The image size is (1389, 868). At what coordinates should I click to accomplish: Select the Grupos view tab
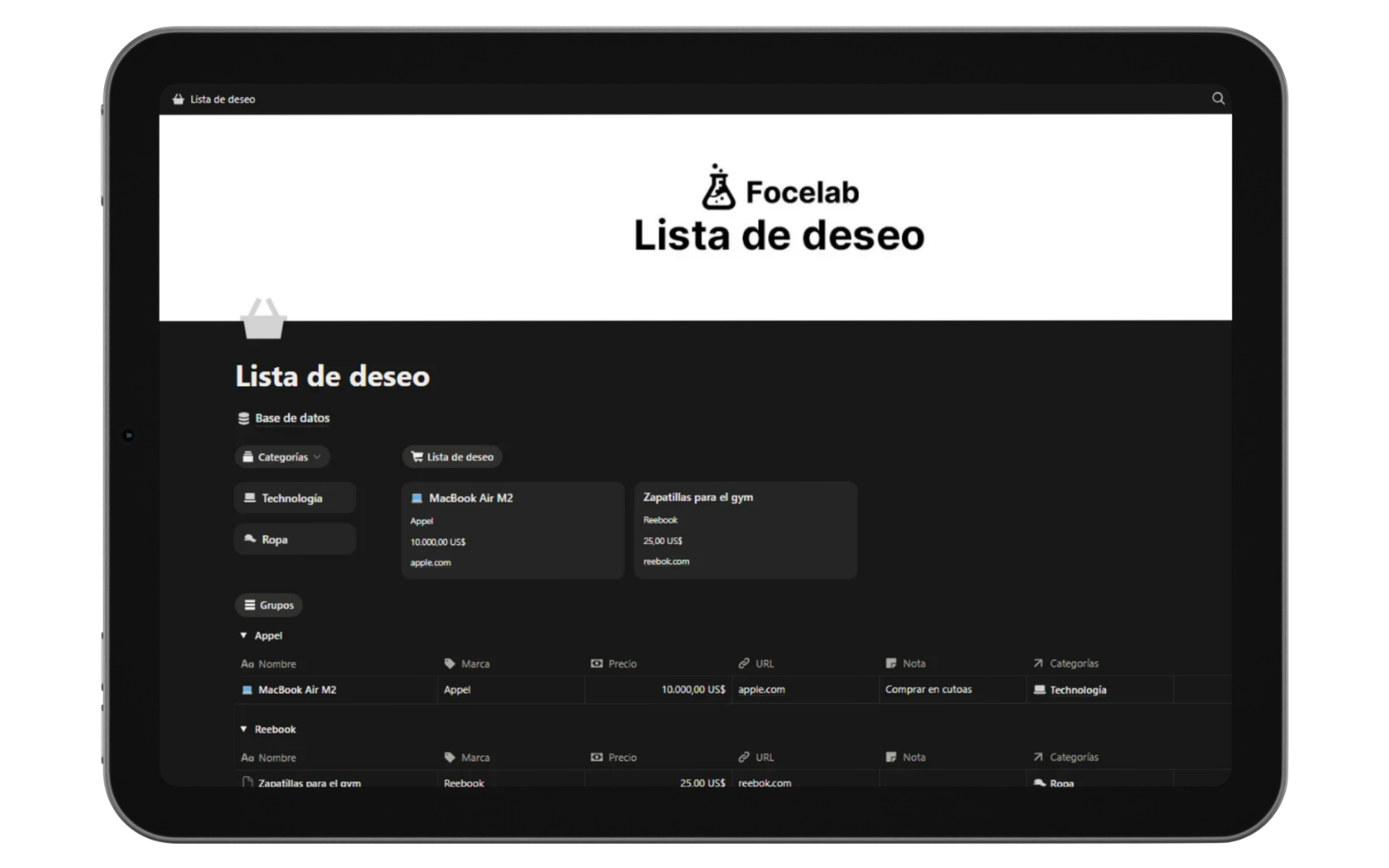pos(268,605)
